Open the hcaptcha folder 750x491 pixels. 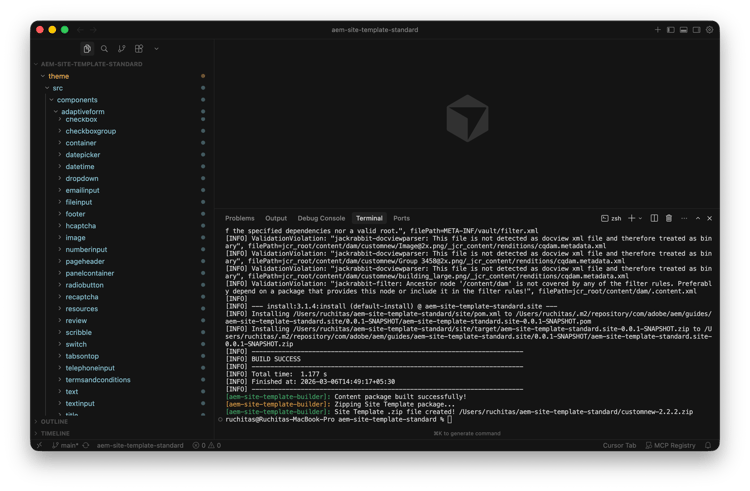click(x=122, y=226)
